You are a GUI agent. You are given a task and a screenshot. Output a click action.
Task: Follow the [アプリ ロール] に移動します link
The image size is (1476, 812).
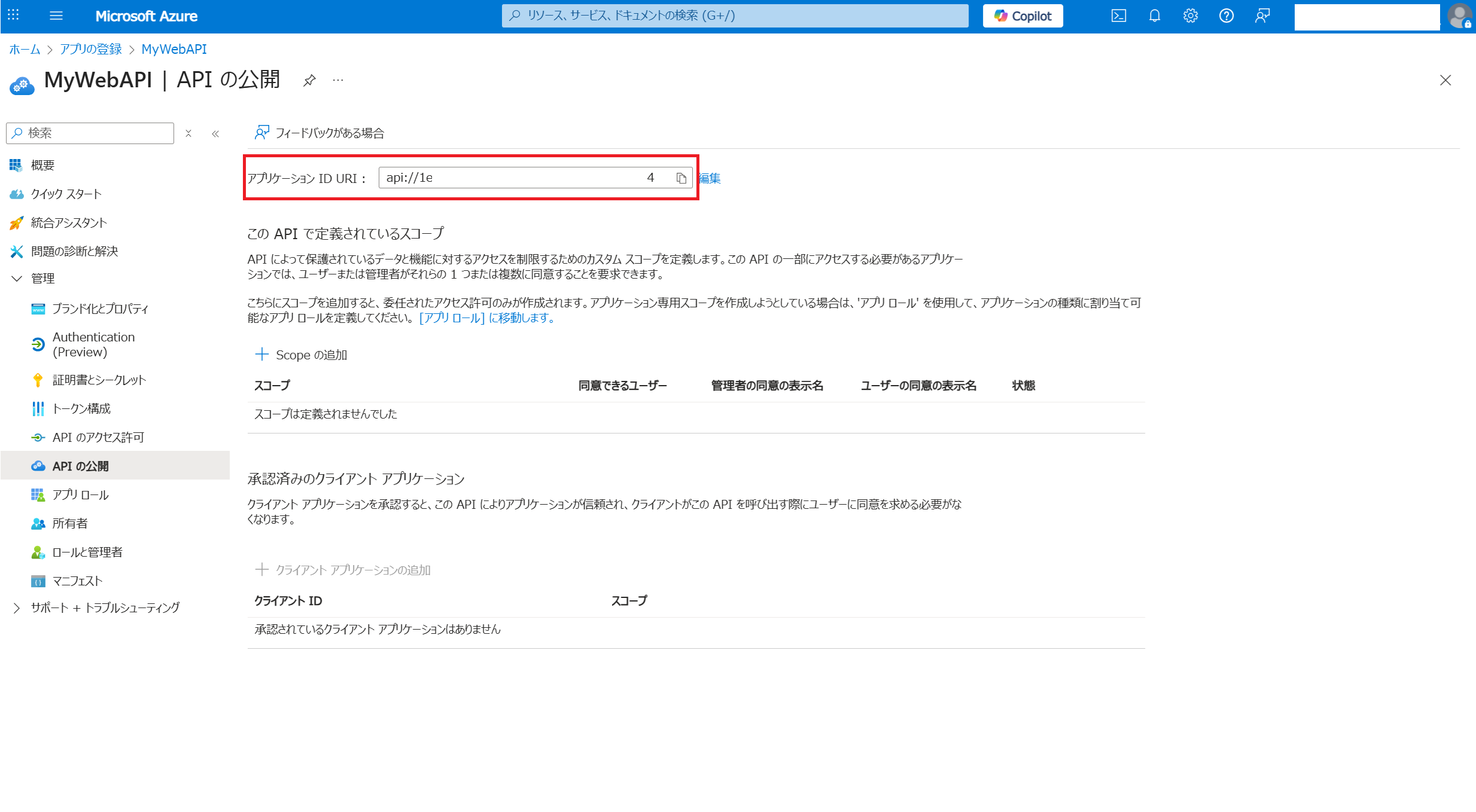tap(486, 318)
